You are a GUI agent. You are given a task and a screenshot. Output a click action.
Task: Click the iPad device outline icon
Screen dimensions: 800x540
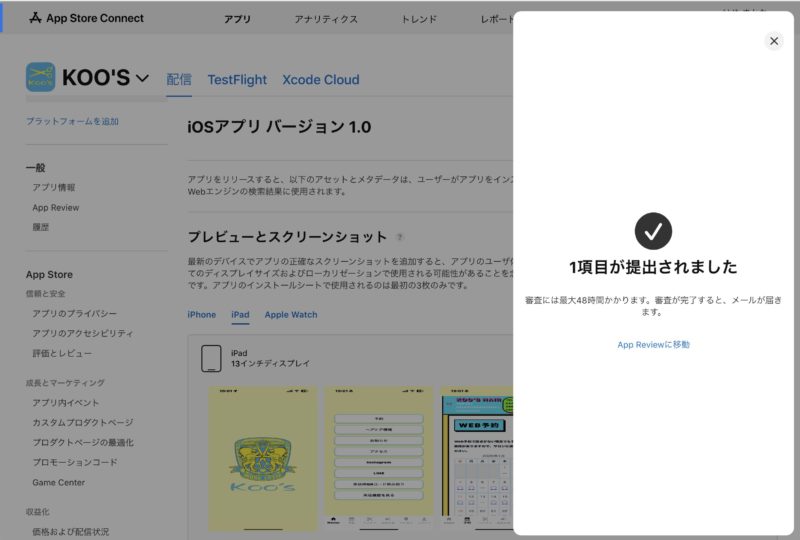point(211,359)
